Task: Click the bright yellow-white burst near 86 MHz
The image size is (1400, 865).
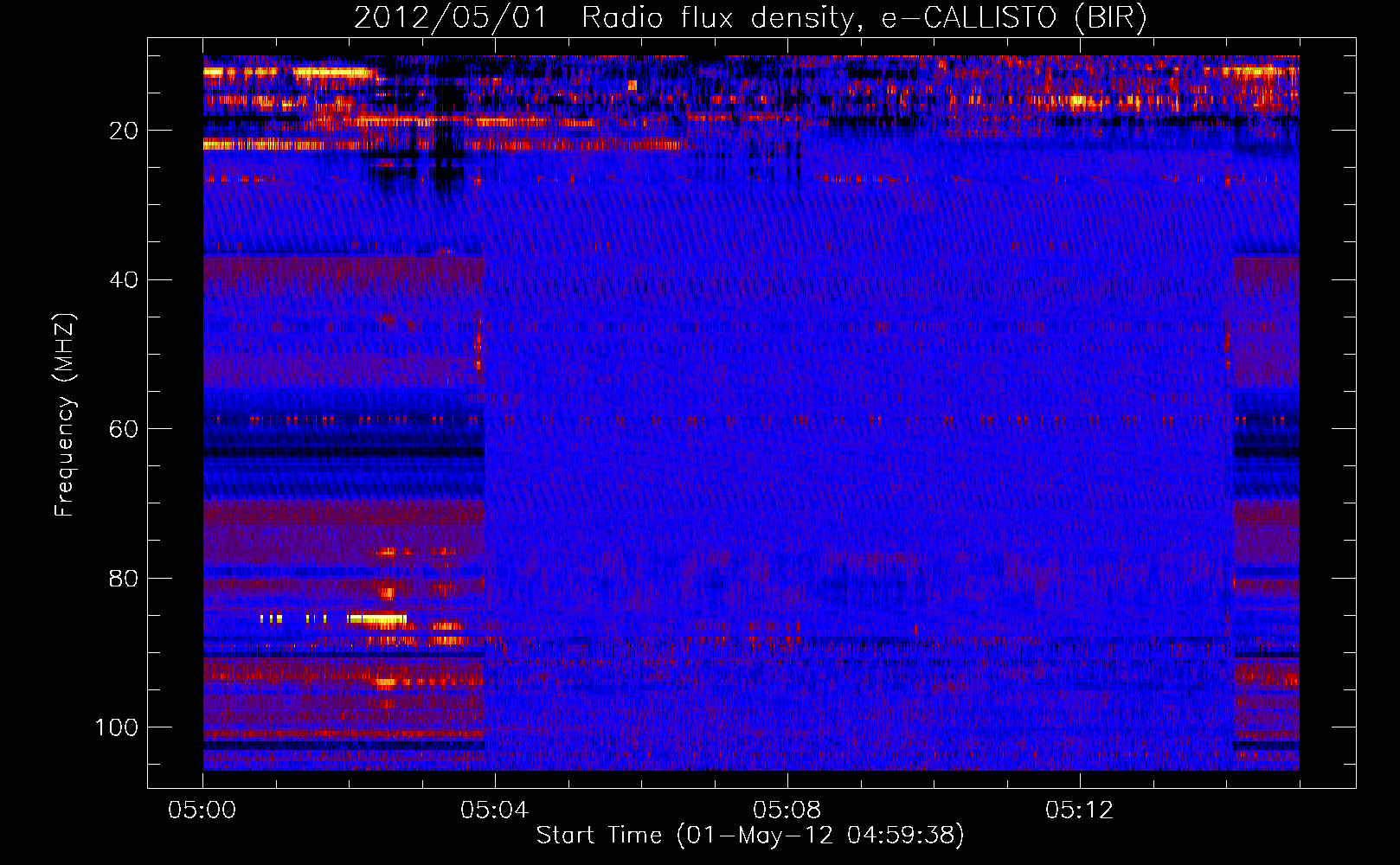Action: 377,618
